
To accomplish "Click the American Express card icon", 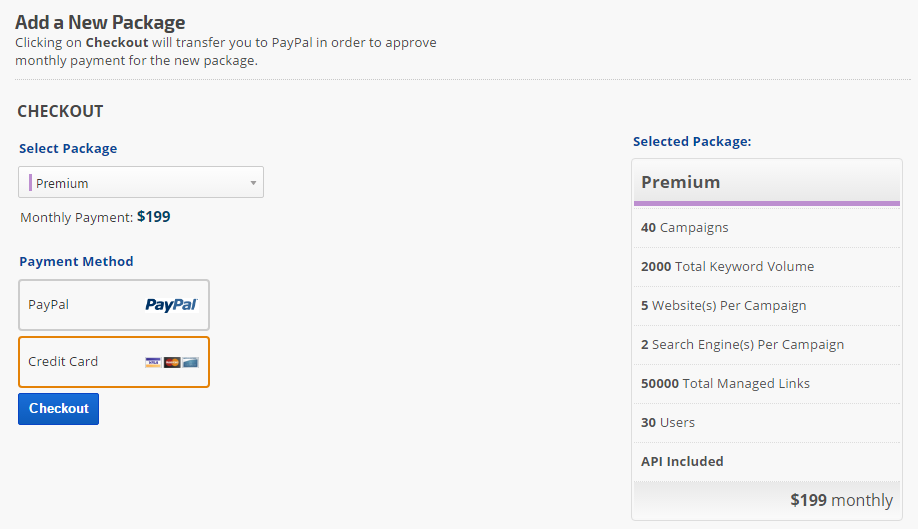I will coord(190,362).
